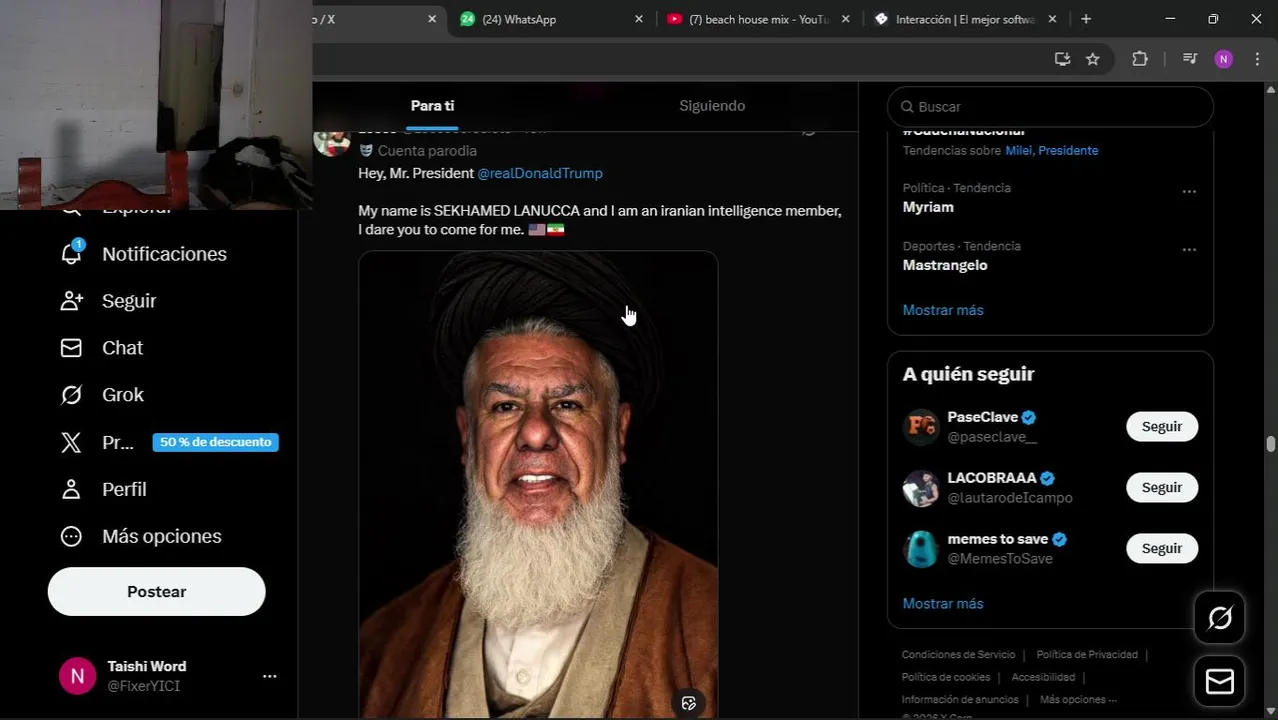Open the Seguir people icon
This screenshot has width=1278, height=720.
[71, 301]
